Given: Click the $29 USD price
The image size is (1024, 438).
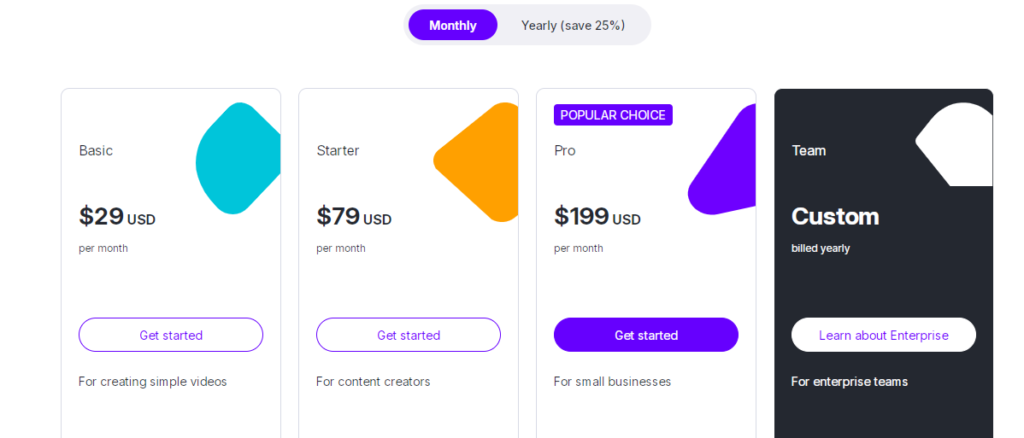Looking at the screenshot, I should [x=117, y=217].
